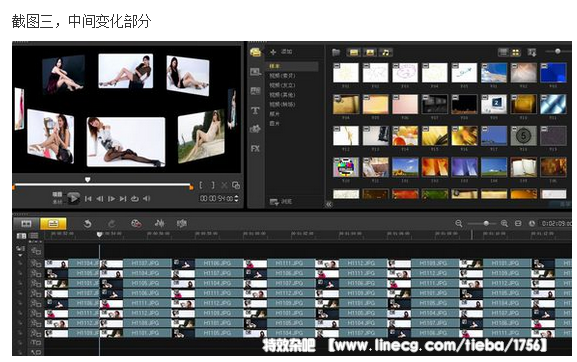The width and height of the screenshot is (577, 362).
Task: Select the color bars test pattern thumbnail
Action: point(346,167)
